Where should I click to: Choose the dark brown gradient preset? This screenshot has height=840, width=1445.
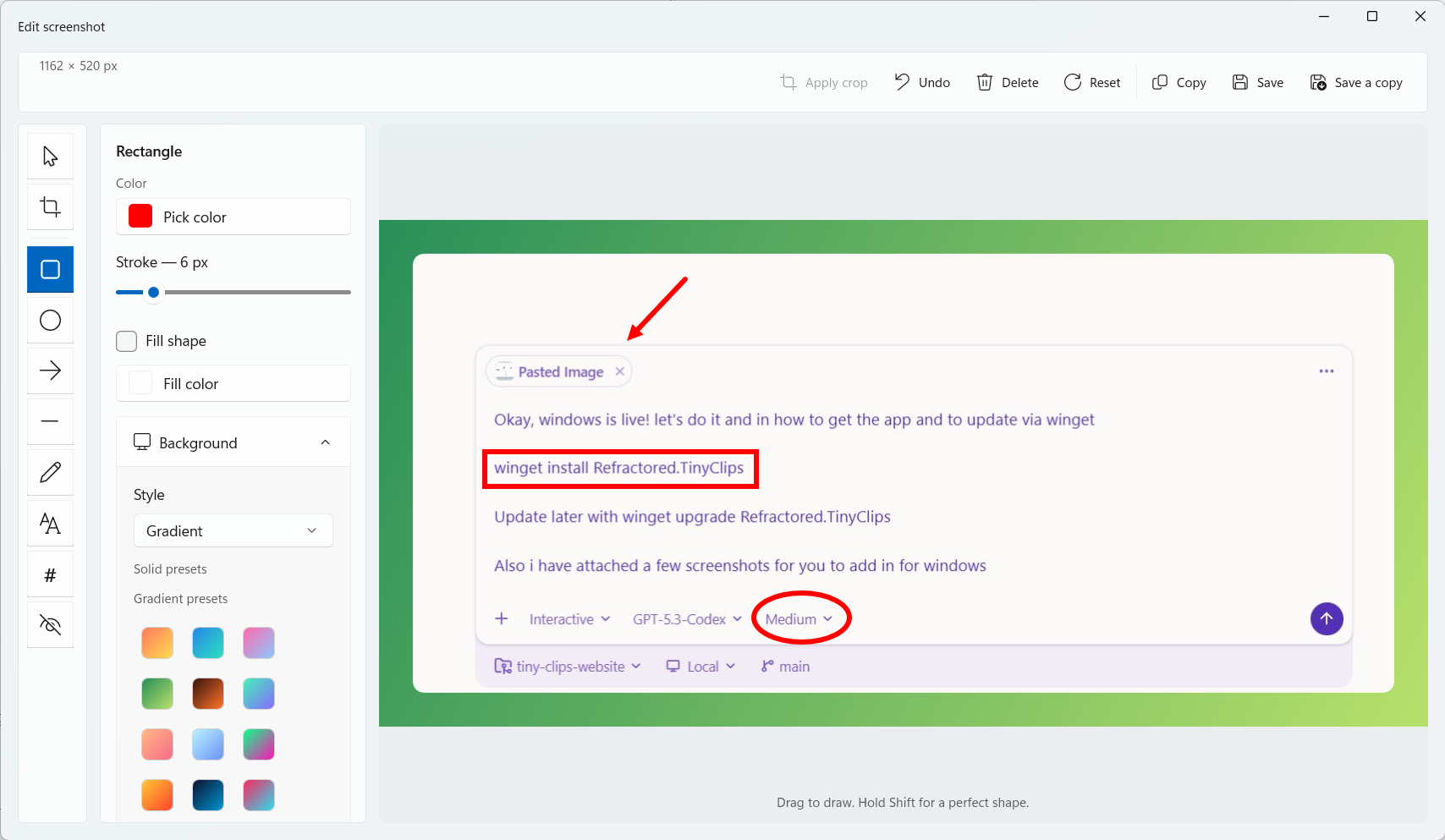coord(208,694)
